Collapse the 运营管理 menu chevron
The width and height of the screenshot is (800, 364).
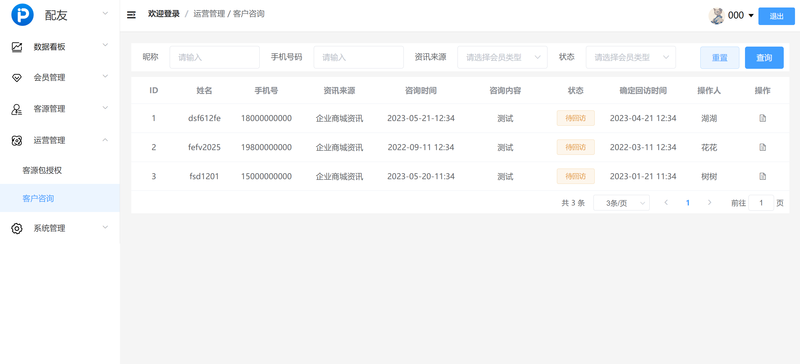tap(105, 139)
